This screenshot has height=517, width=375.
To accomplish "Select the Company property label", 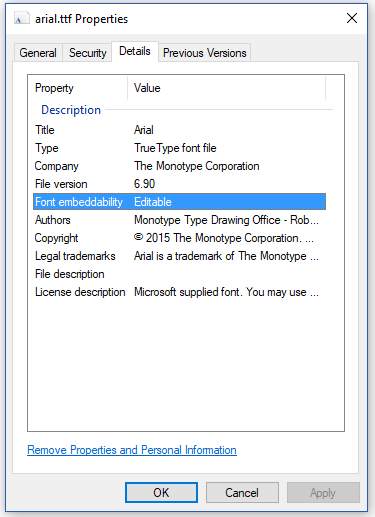I will point(57,166).
